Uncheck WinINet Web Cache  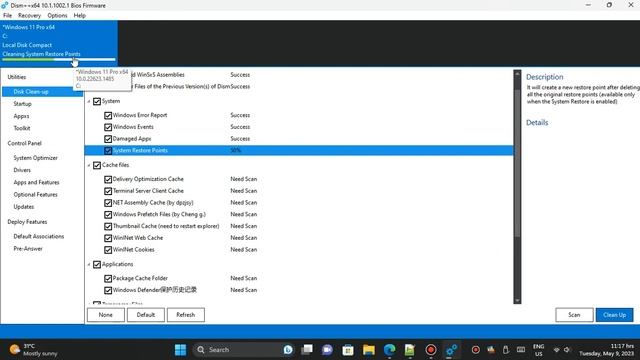click(108, 238)
